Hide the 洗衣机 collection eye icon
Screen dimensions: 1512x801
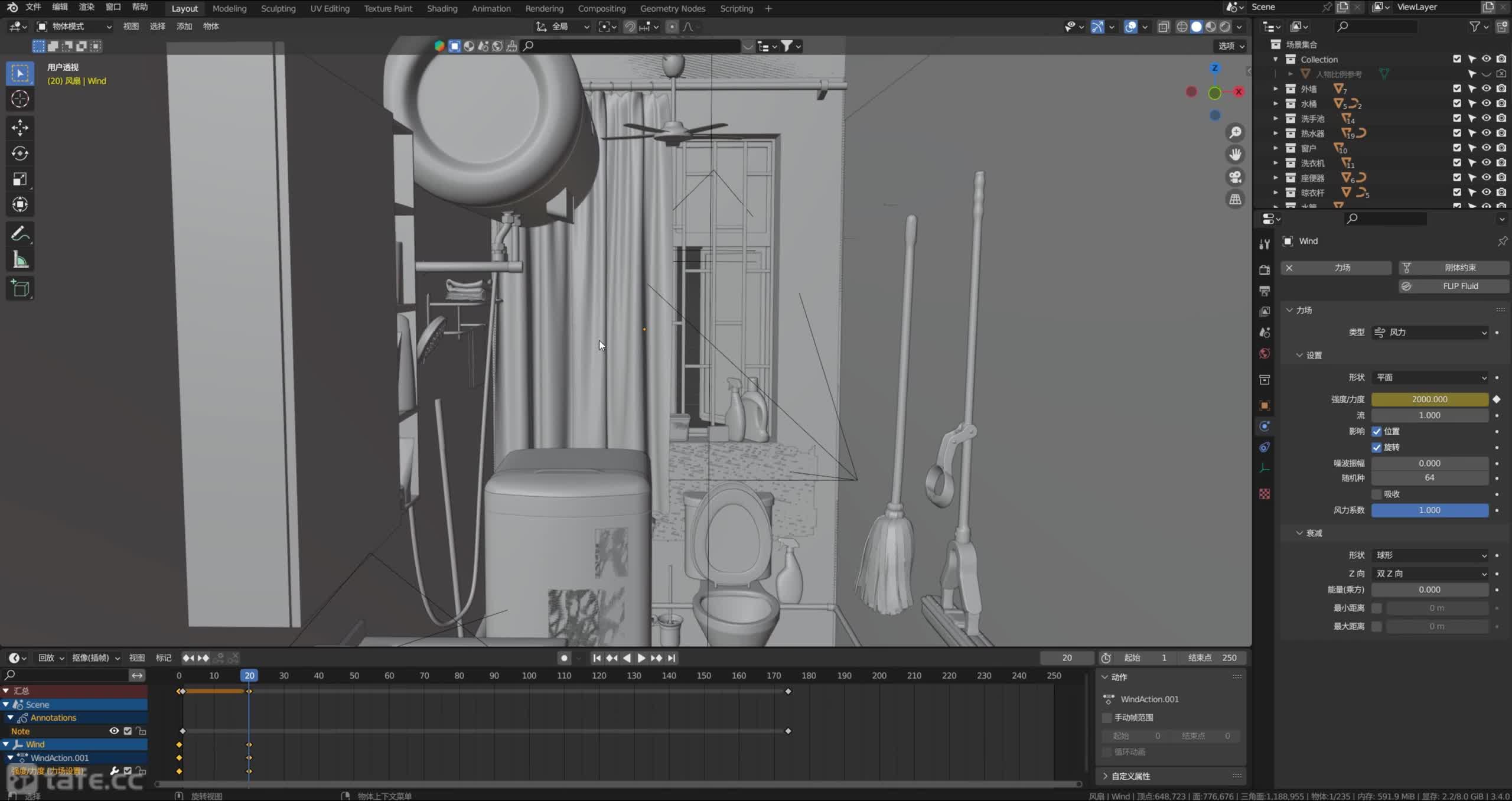pos(1486,162)
